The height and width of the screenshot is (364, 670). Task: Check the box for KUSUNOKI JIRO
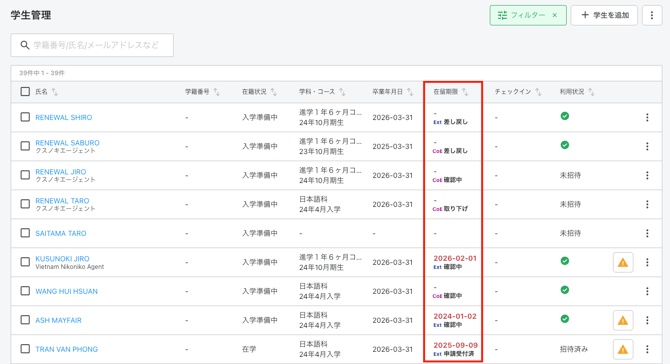point(25,262)
